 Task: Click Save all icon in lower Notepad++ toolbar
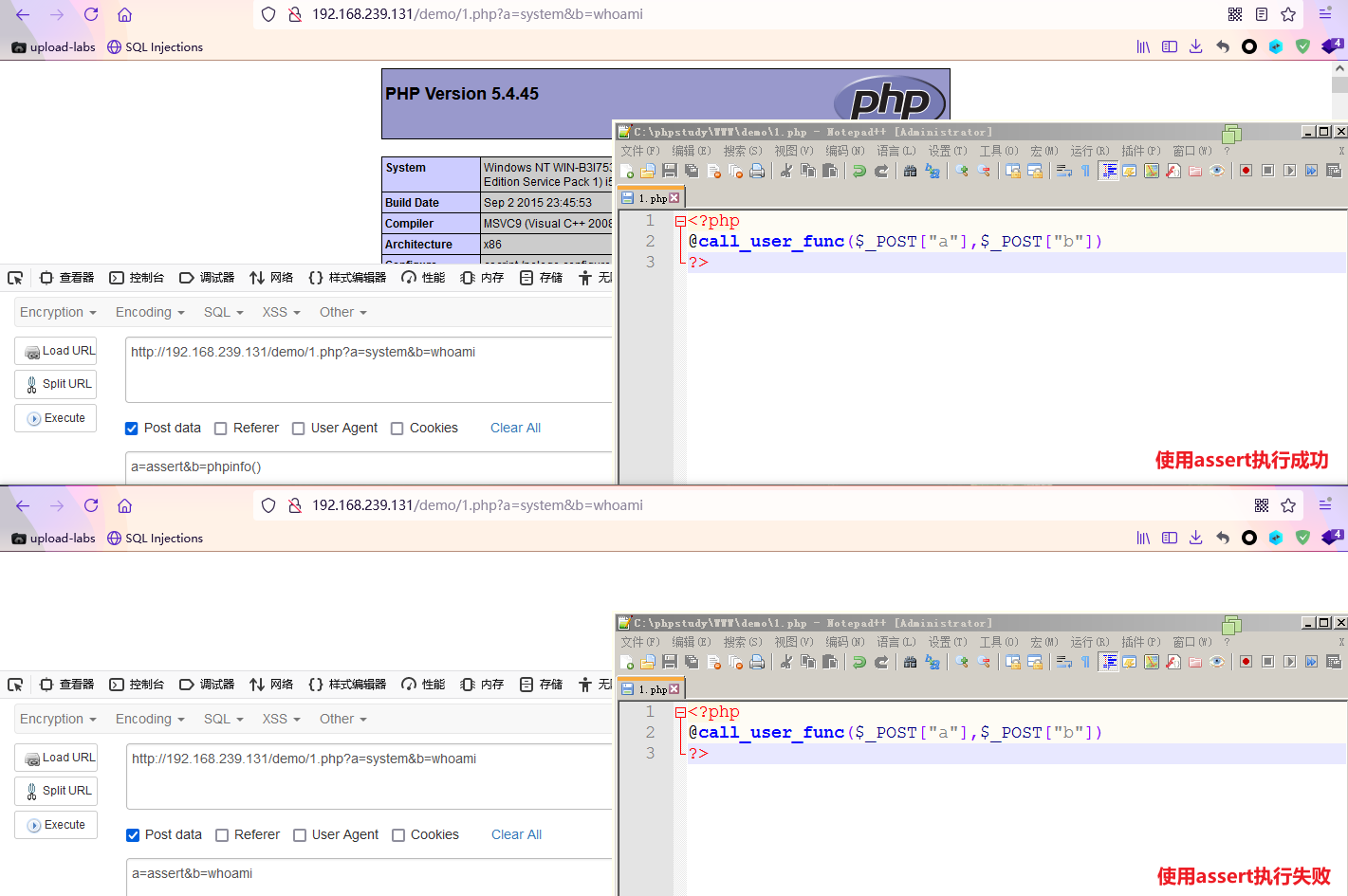(x=692, y=662)
